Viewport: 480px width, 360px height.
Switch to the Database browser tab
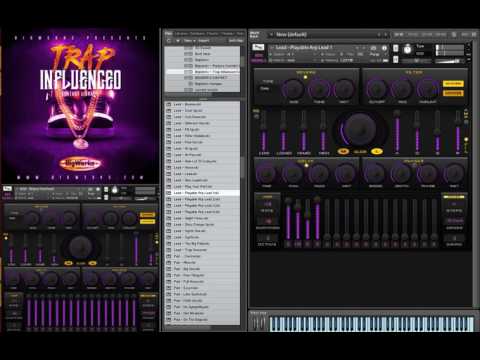(x=197, y=34)
